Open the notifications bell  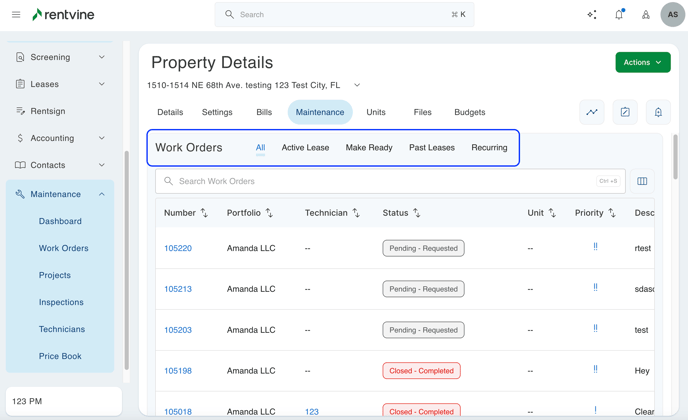tap(619, 15)
